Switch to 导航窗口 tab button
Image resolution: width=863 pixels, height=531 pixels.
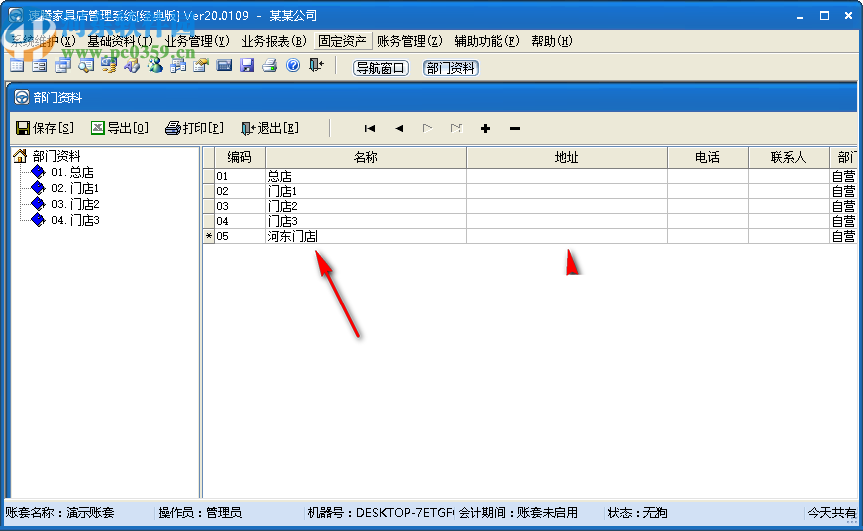[380, 68]
